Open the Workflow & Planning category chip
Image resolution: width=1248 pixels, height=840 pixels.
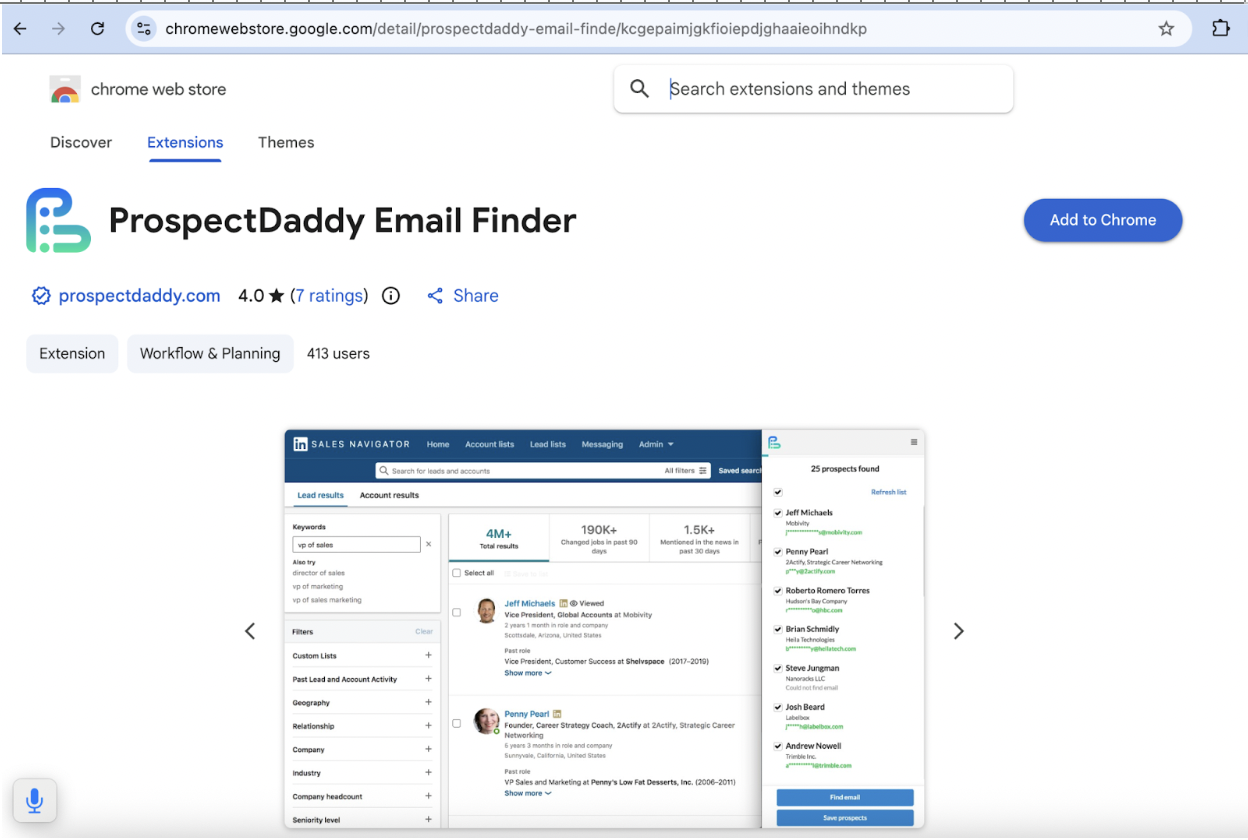point(210,354)
